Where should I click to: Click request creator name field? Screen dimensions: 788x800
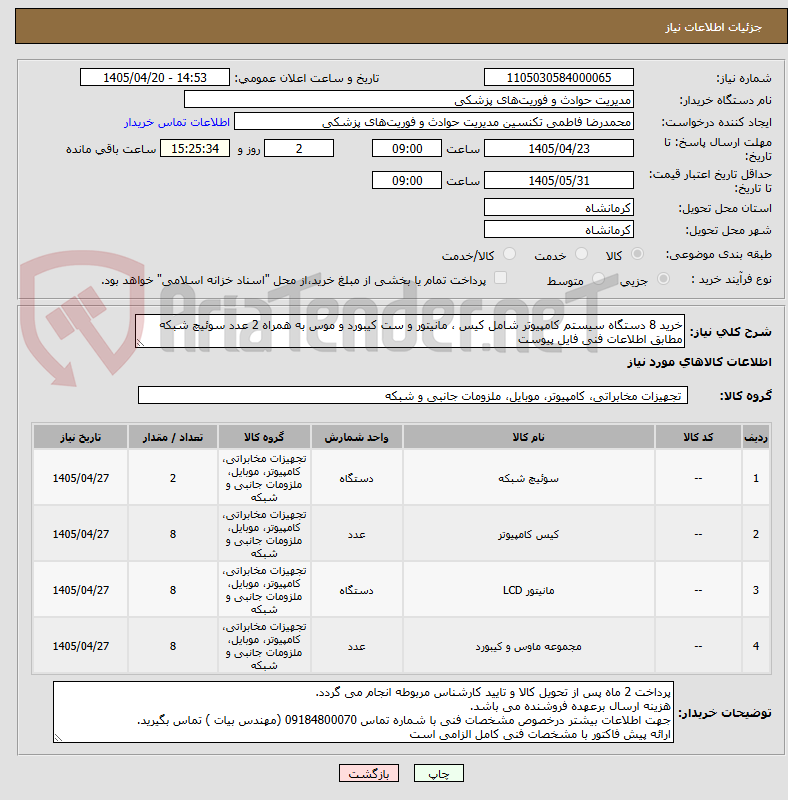point(434,122)
